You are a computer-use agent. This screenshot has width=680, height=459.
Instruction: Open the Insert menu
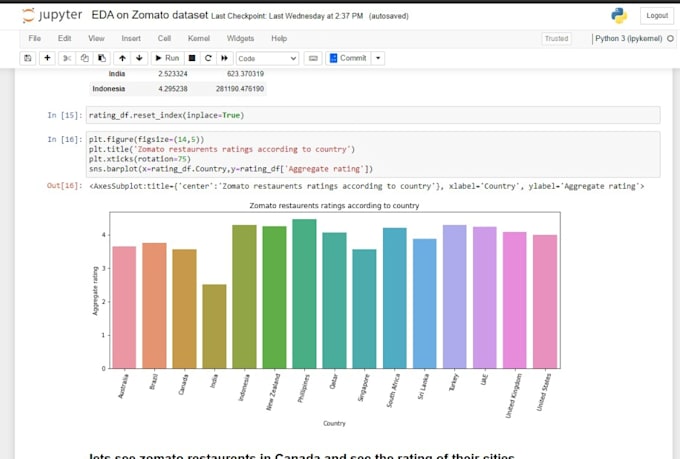[x=131, y=38]
